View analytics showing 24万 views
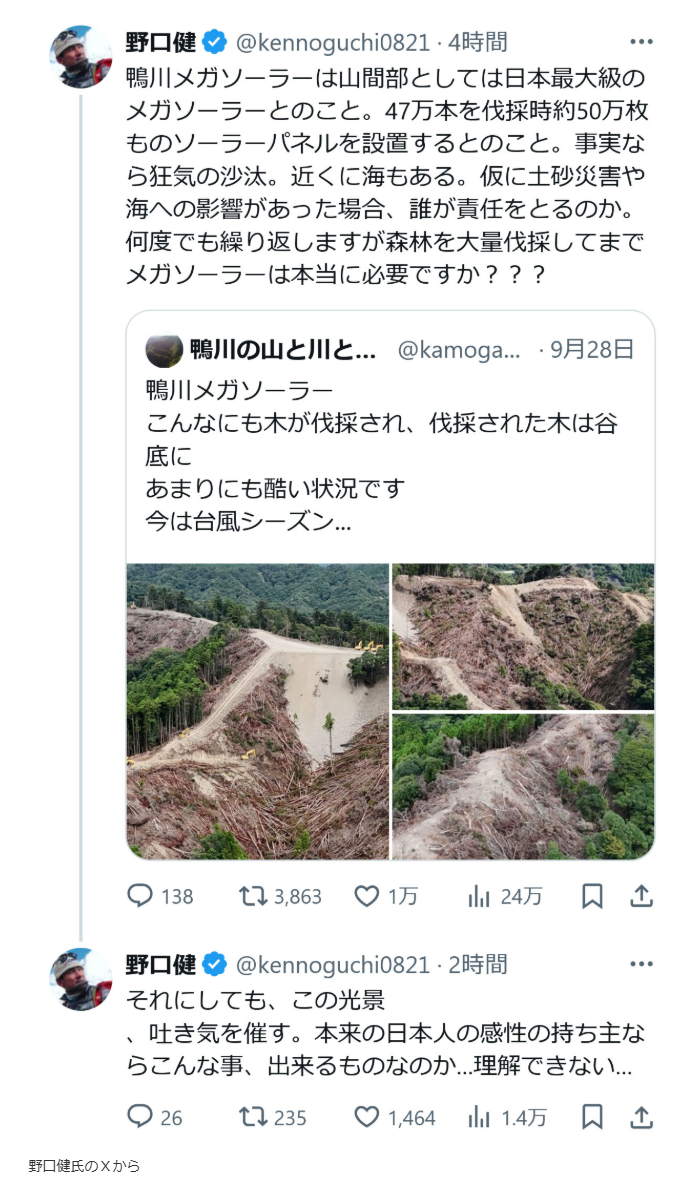The image size is (684, 1190). click(480, 896)
